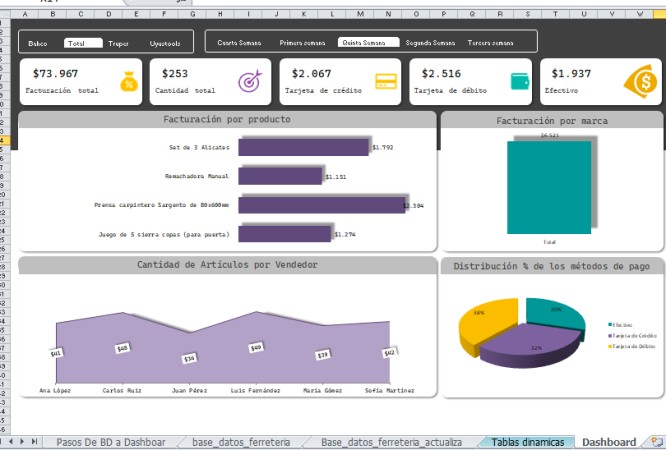Screen dimensions: 666x450
Task: Click the yellow credit card icon
Action: click(386, 81)
